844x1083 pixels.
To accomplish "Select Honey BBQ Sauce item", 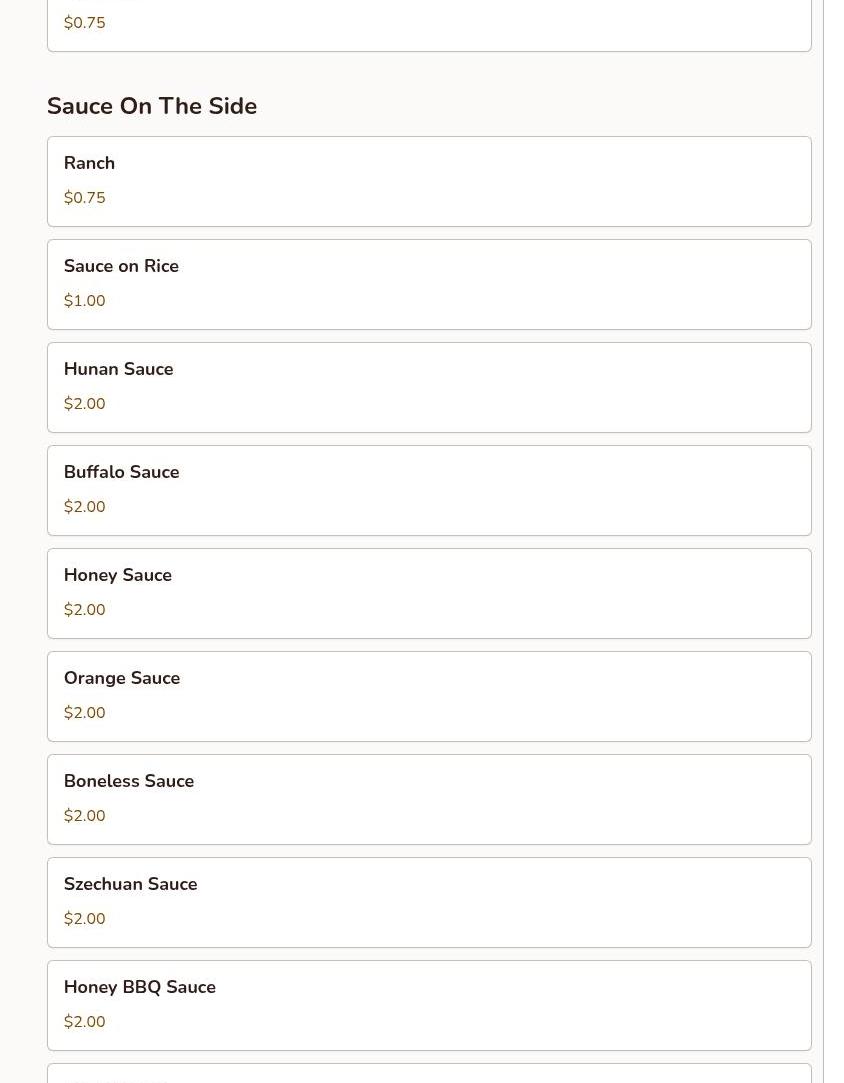I will coord(428,1005).
